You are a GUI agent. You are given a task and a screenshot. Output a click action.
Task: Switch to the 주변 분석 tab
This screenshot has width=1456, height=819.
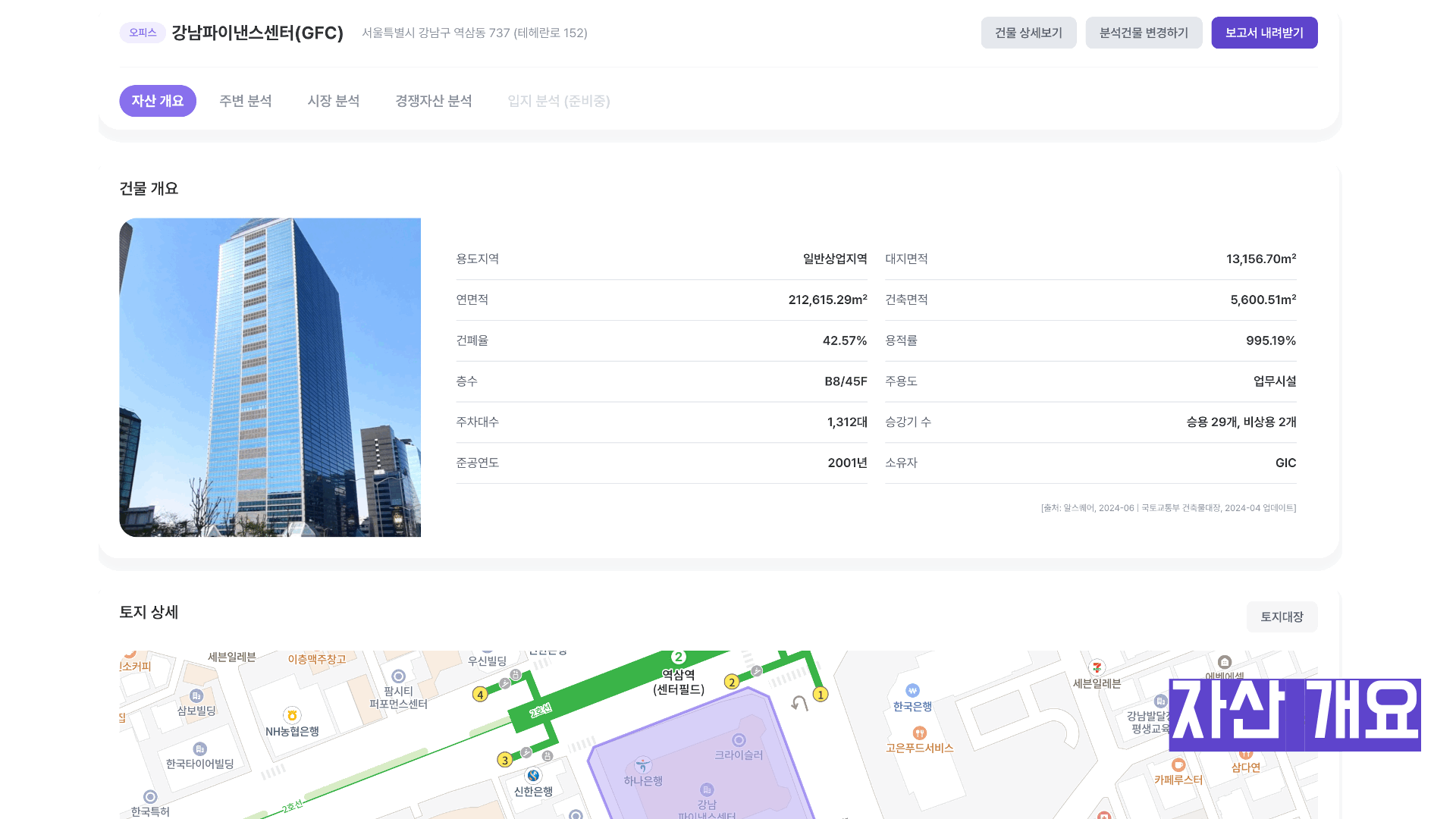(245, 101)
